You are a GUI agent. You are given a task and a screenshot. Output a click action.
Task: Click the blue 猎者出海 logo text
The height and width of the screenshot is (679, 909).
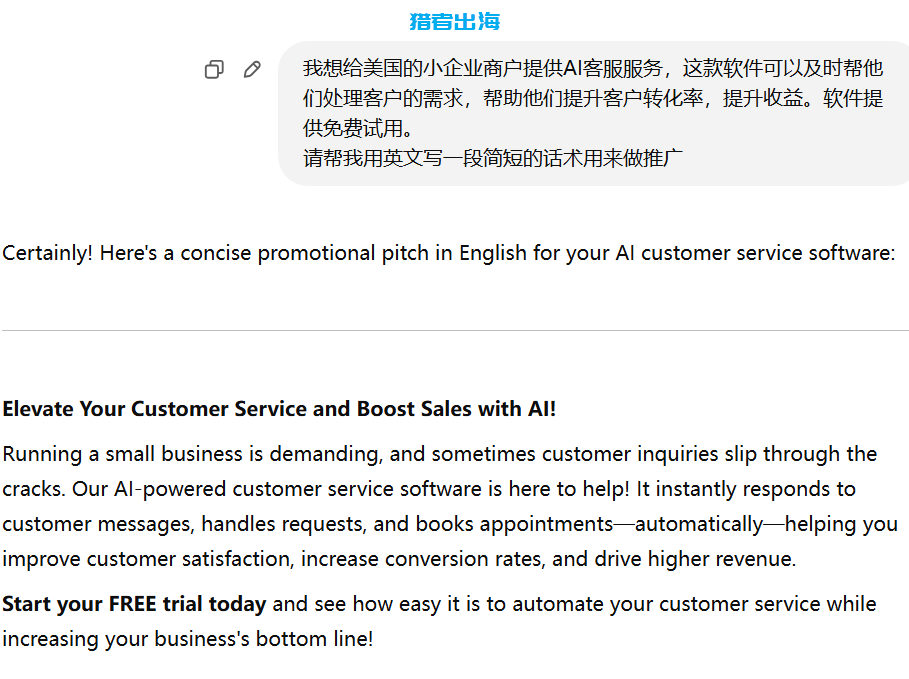[x=454, y=21]
